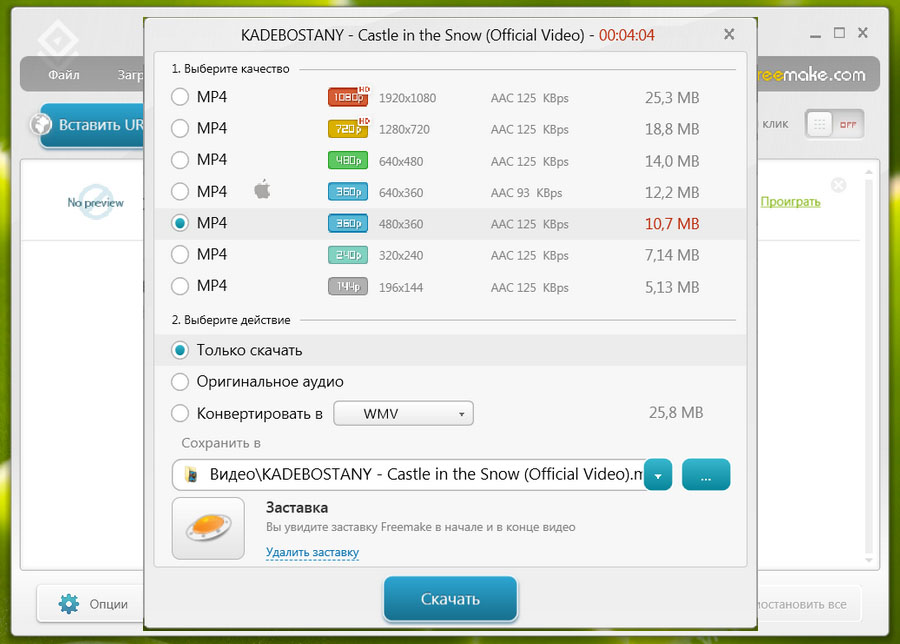Click the globe icon on the paste URL button
This screenshot has height=644, width=900.
pyautogui.click(x=41, y=124)
